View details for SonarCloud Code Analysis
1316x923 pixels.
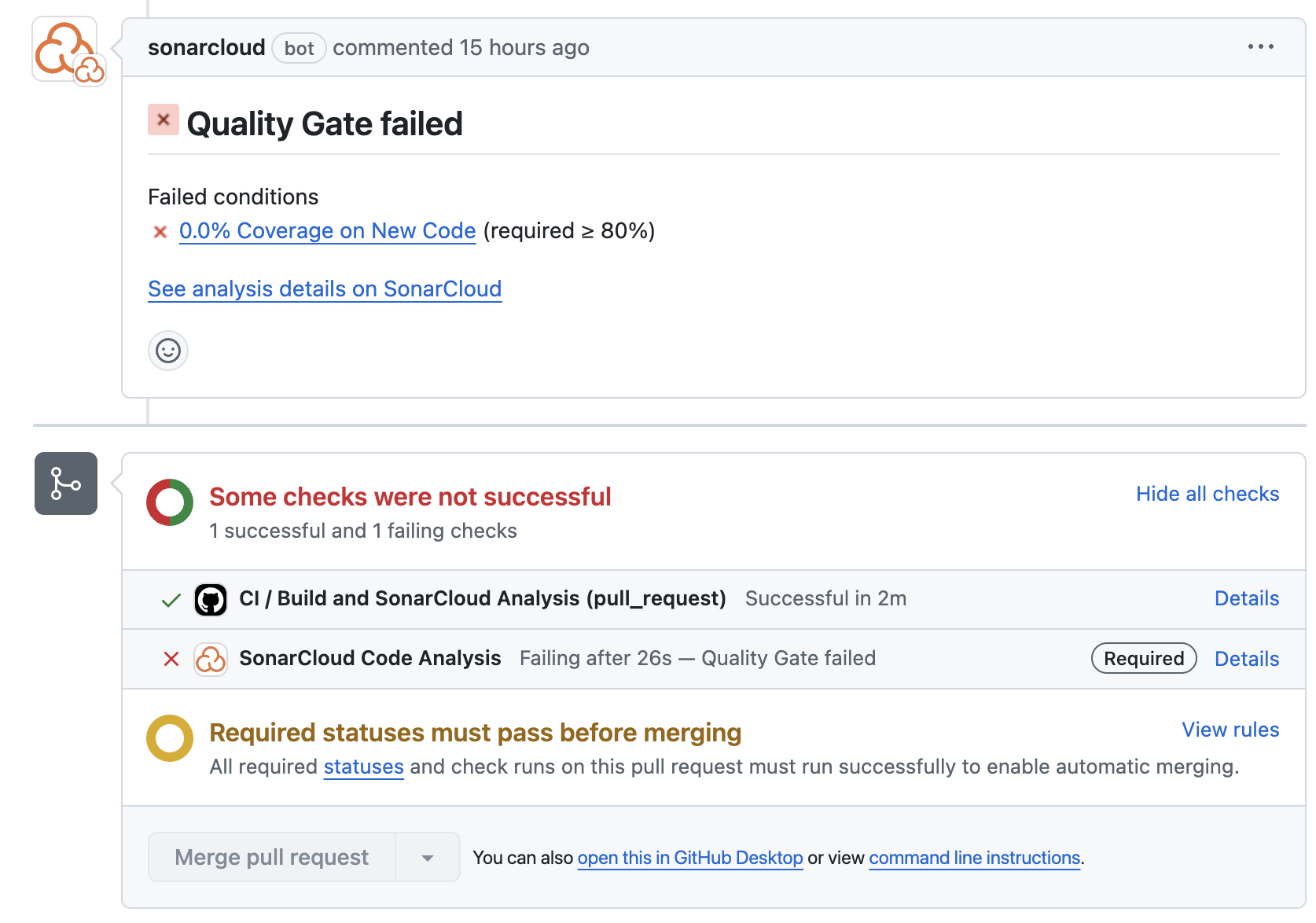[1246, 659]
